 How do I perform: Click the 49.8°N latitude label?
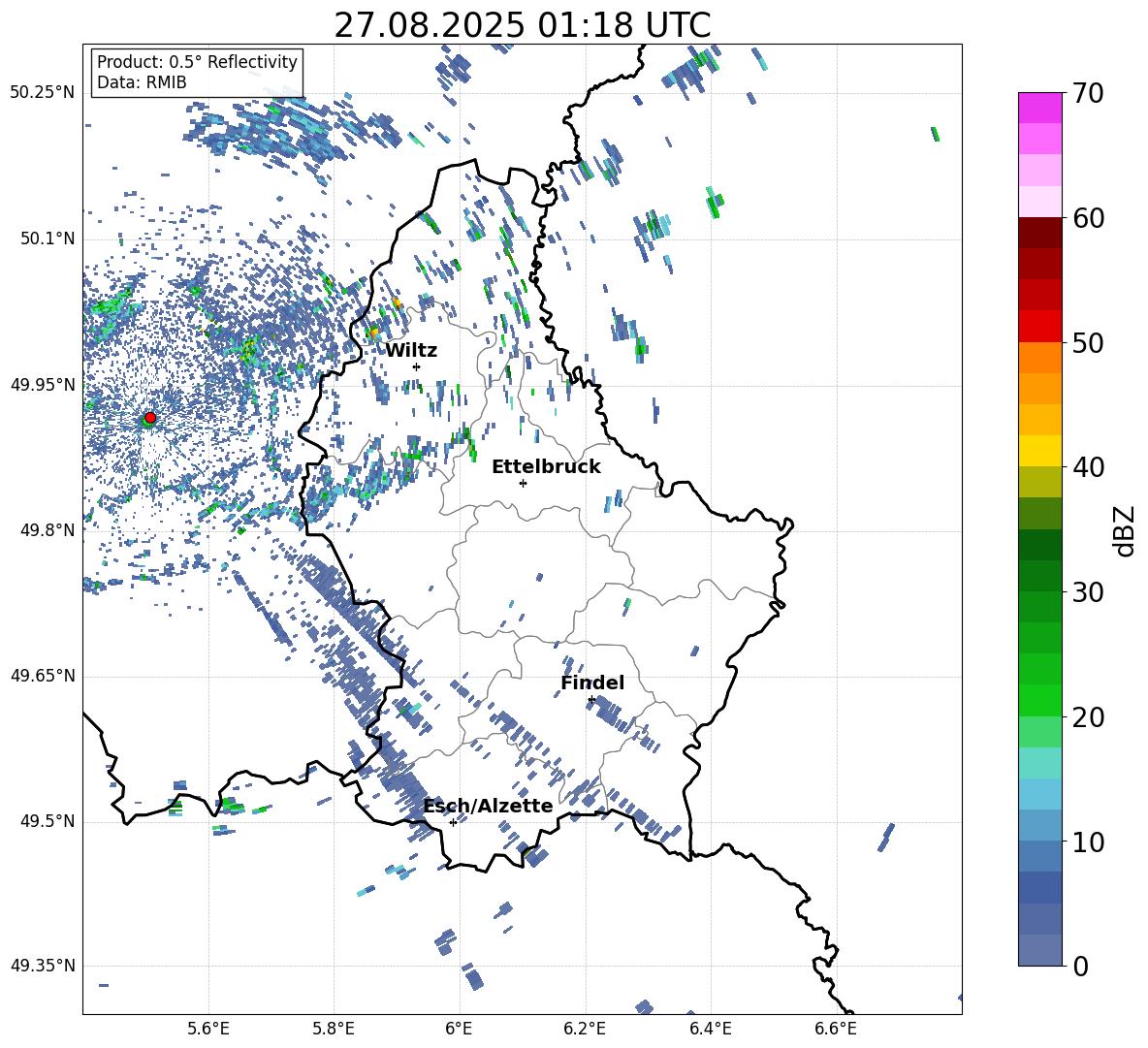(x=47, y=530)
